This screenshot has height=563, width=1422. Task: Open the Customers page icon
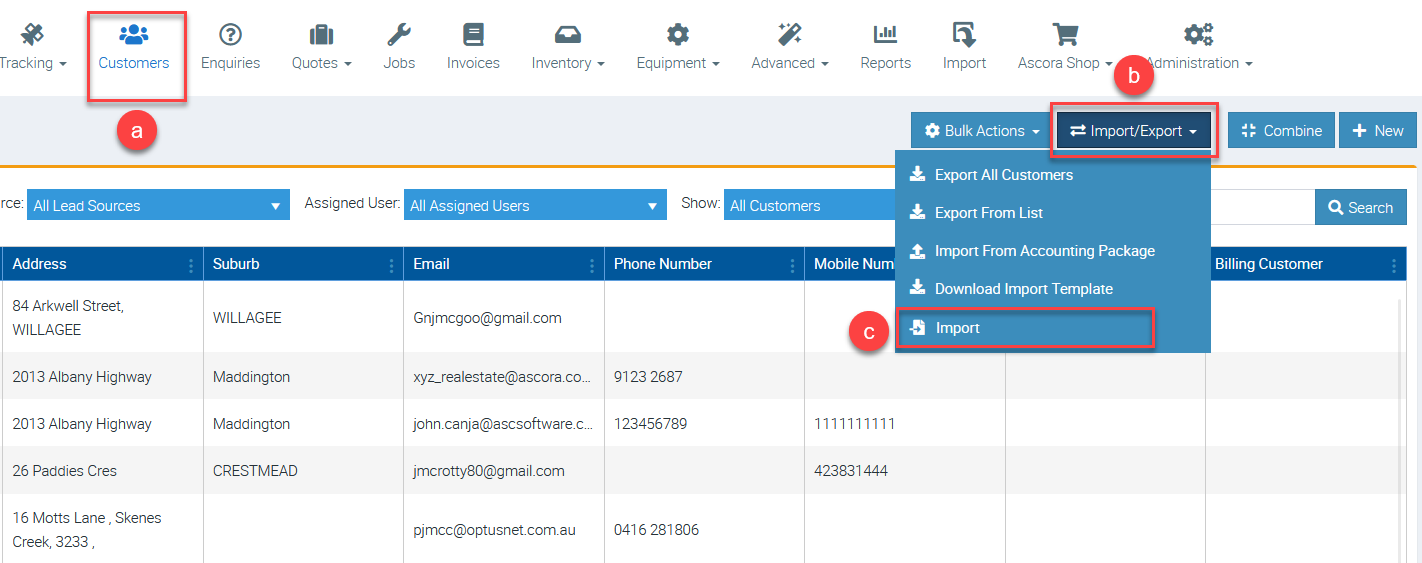[133, 36]
